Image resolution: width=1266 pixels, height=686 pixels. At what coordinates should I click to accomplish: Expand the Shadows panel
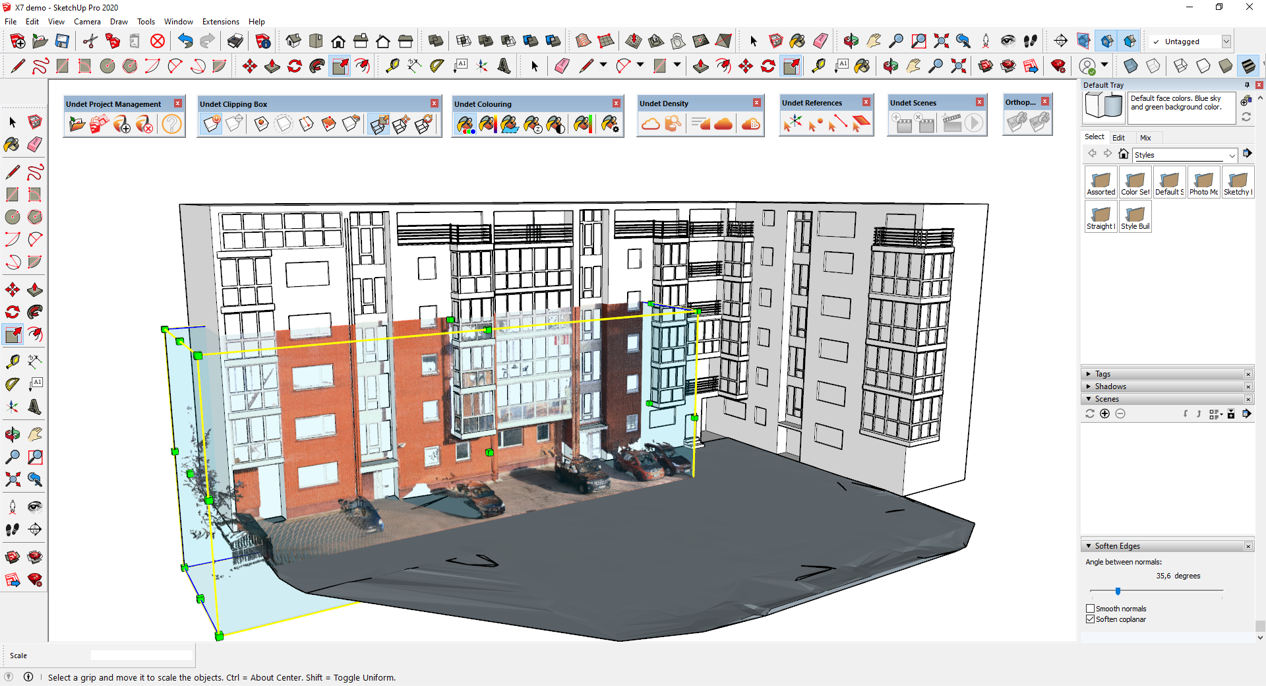1110,386
